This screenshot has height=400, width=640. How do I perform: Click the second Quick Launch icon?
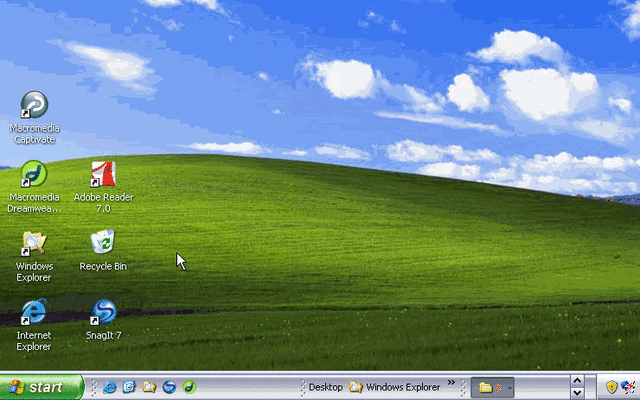click(129, 387)
